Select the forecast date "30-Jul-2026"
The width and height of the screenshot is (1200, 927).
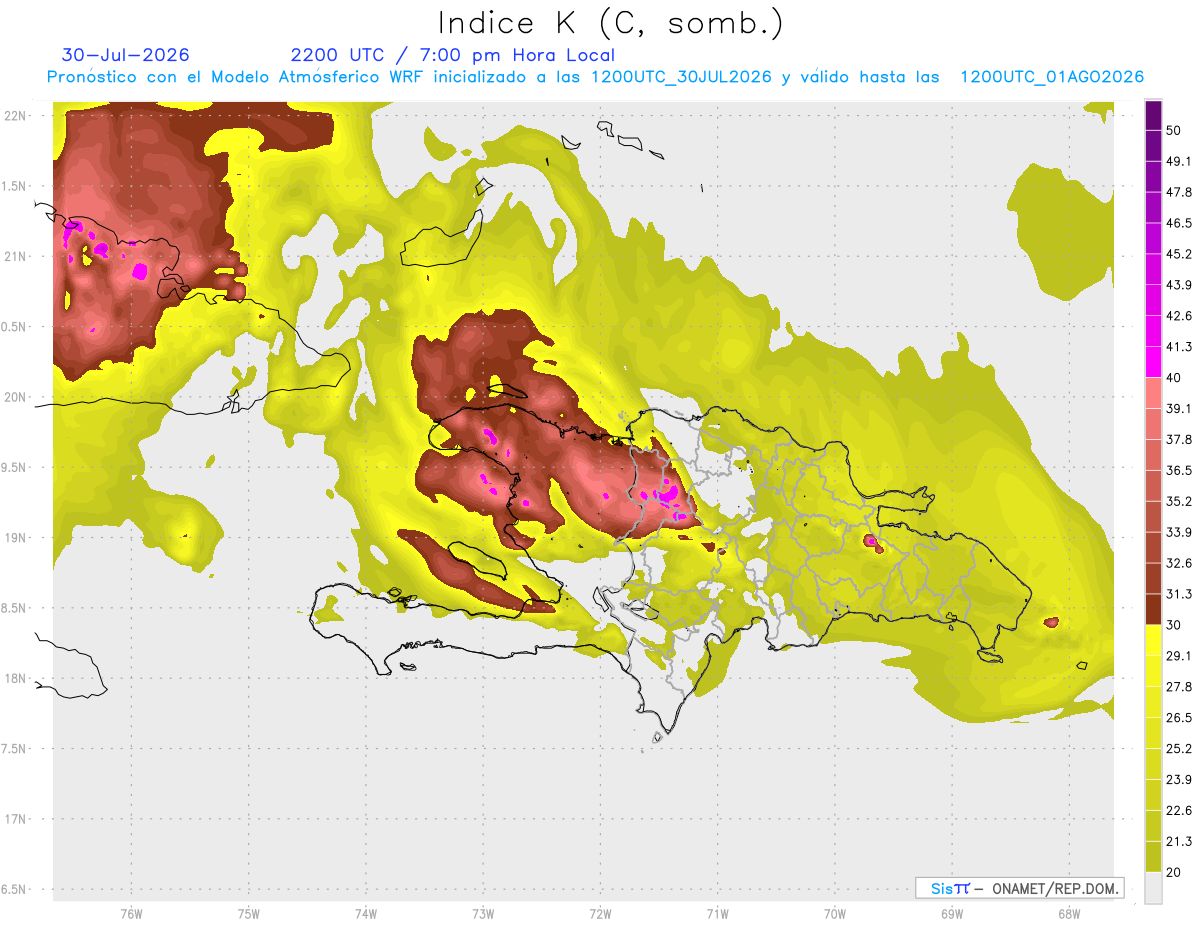(x=126, y=55)
